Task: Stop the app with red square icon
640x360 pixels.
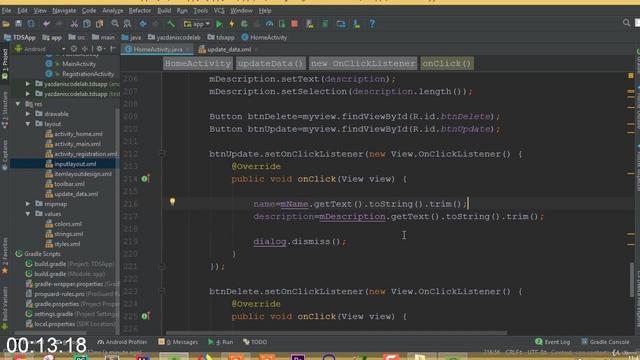Action: (294, 24)
